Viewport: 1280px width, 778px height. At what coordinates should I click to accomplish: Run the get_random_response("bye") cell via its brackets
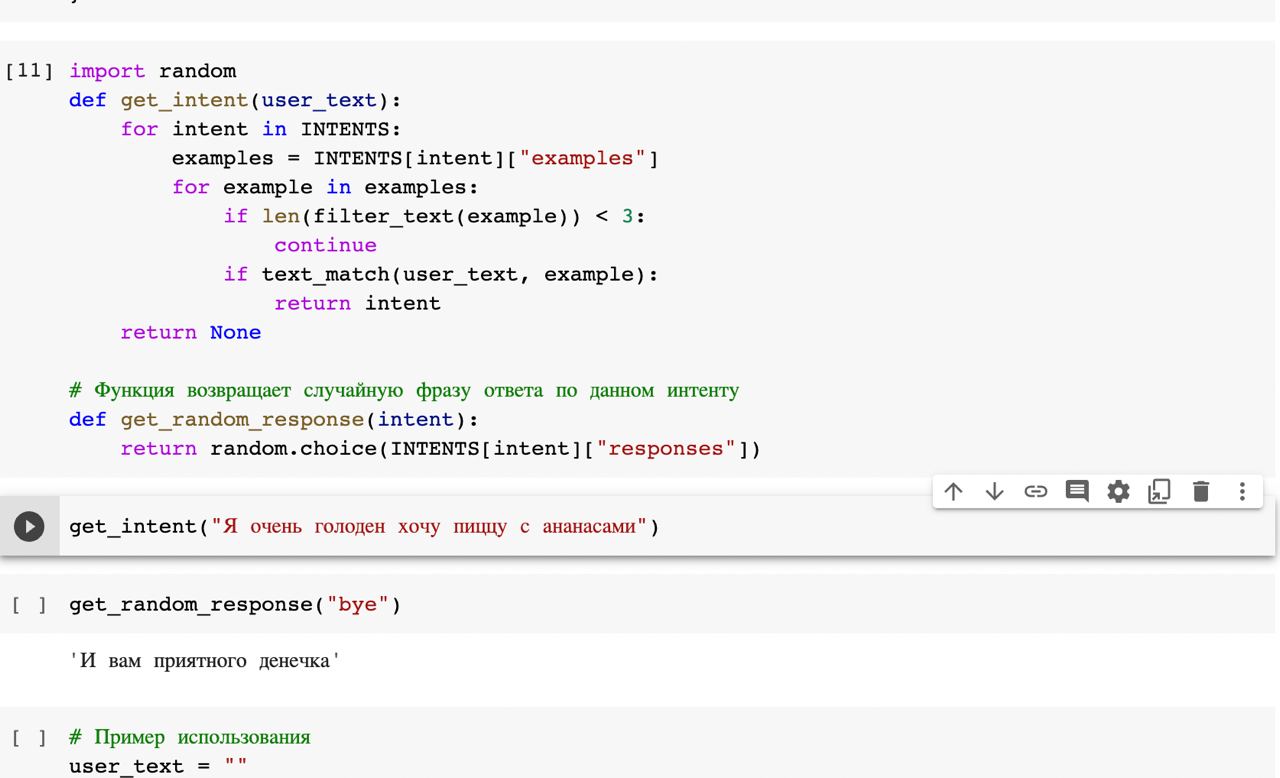(29, 605)
